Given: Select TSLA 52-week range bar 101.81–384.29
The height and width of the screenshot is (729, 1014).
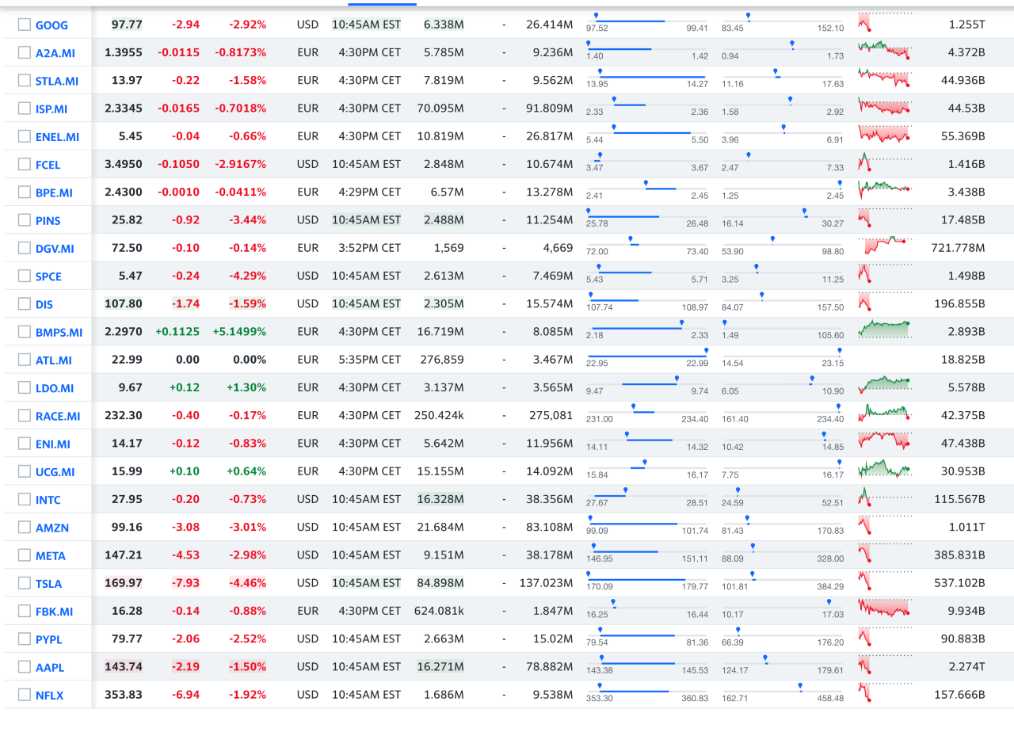Looking at the screenshot, I should point(782,581).
